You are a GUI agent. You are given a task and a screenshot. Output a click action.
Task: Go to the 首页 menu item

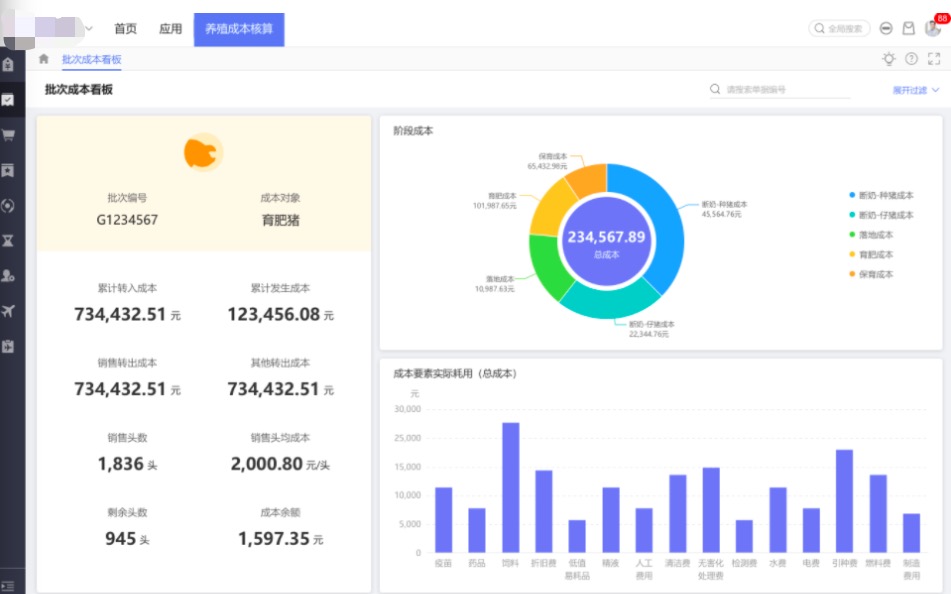point(126,29)
